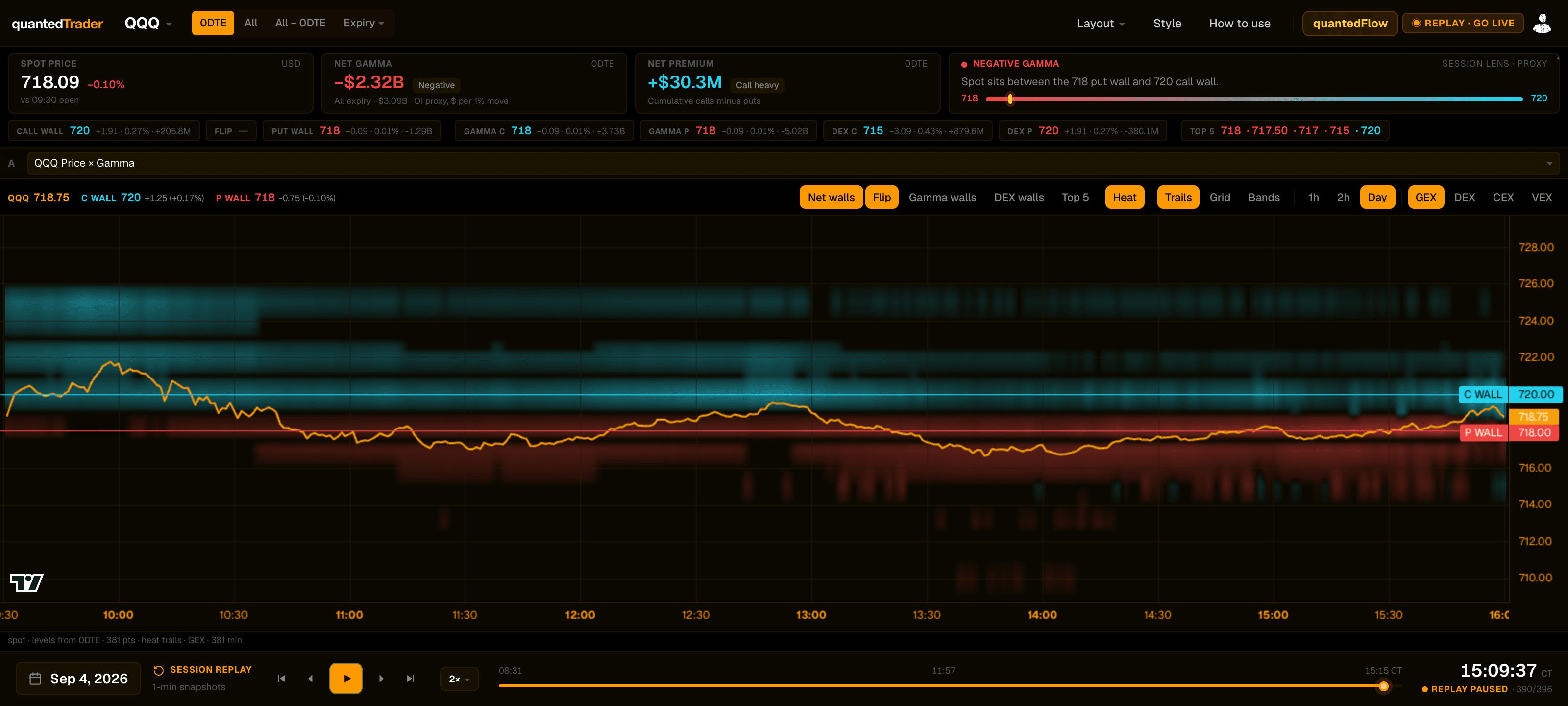Screen dimensions: 1568x706
Task: Switch chart range to Day
Action: click(x=1377, y=198)
